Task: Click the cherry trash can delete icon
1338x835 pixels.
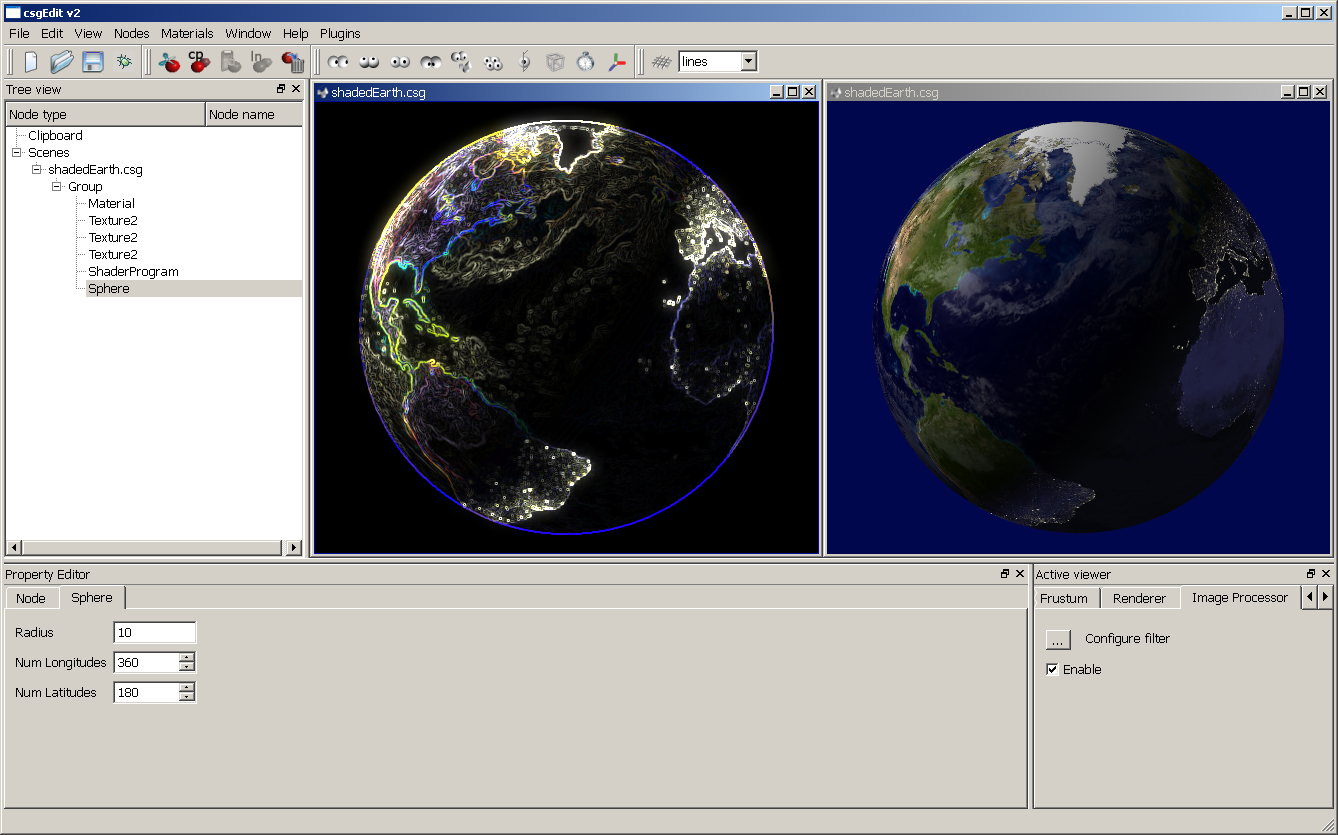Action: click(293, 62)
